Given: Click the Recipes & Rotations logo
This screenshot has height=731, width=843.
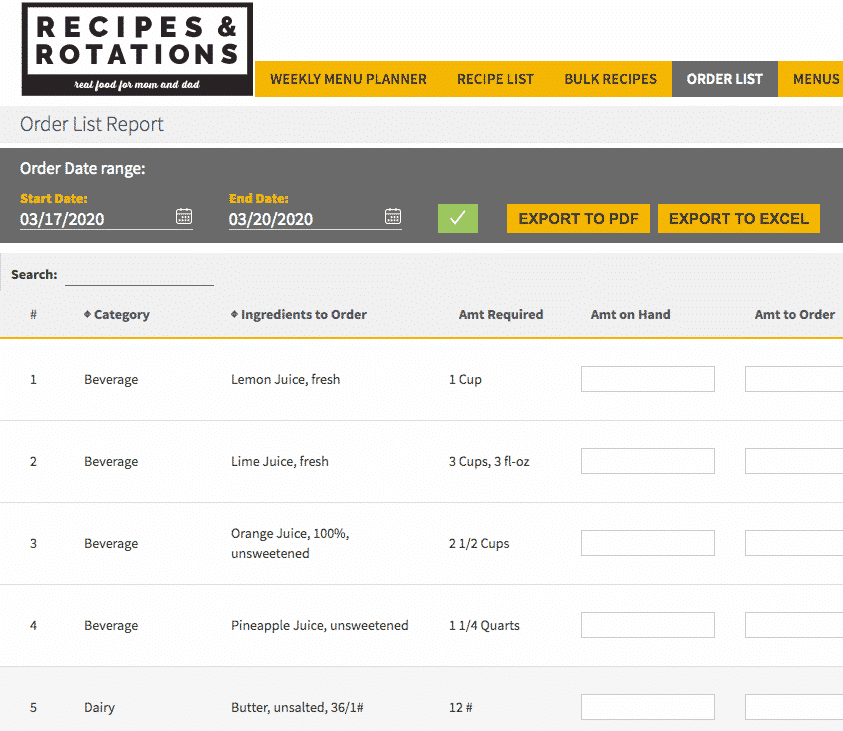Looking at the screenshot, I should tap(137, 49).
